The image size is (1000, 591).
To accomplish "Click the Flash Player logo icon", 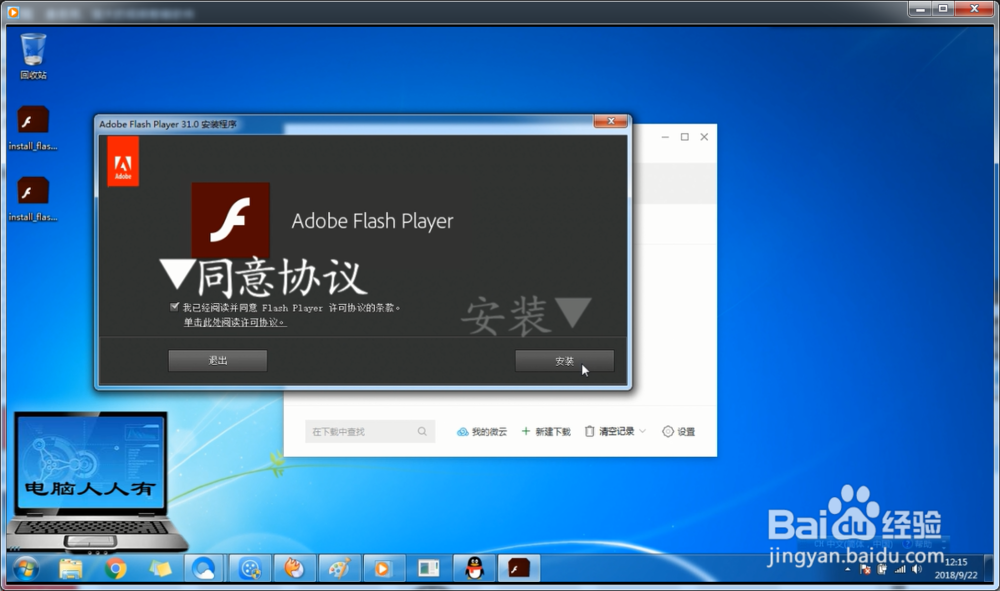I will pyautogui.click(x=231, y=221).
